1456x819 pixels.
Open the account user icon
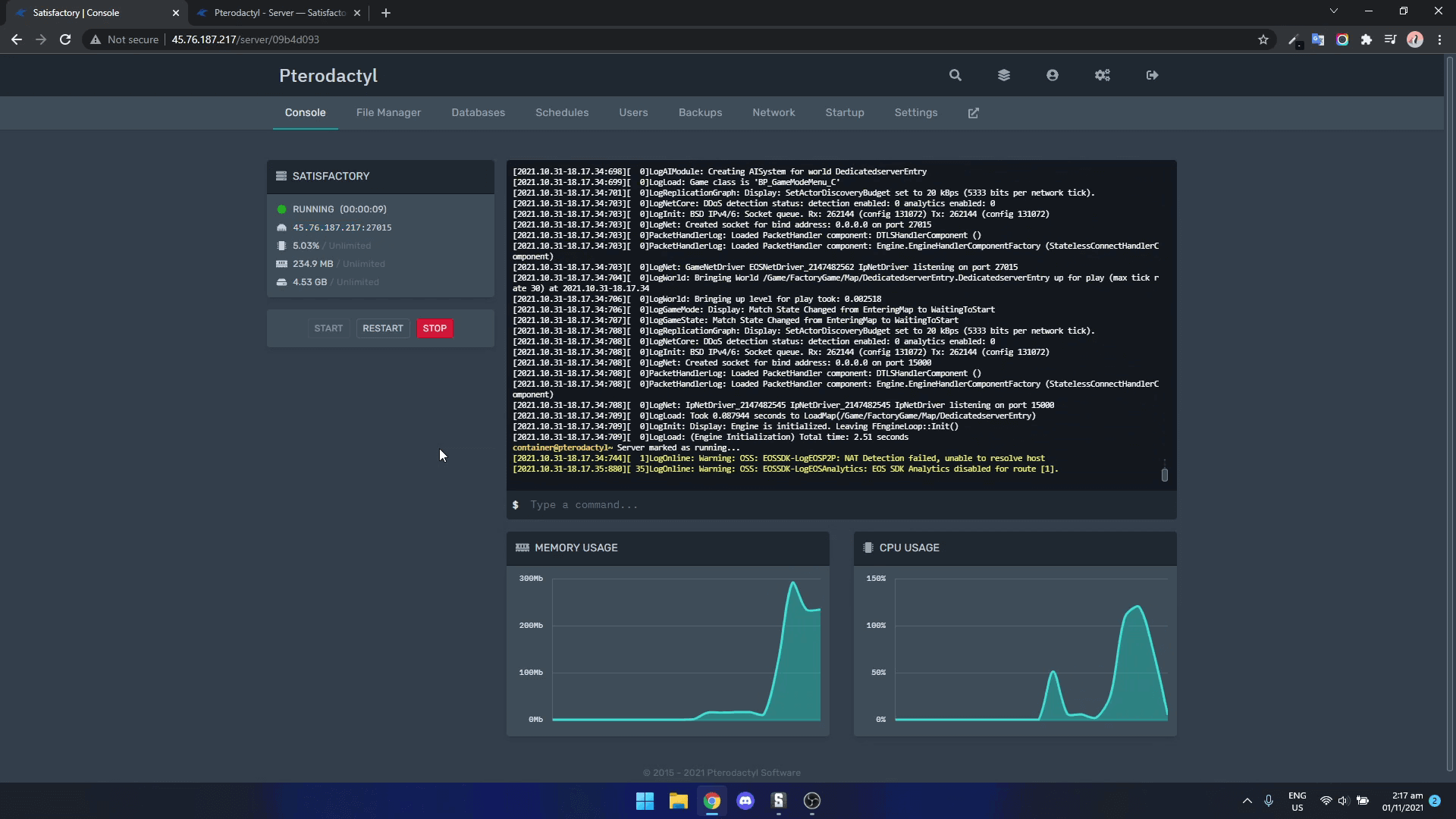coord(1052,75)
